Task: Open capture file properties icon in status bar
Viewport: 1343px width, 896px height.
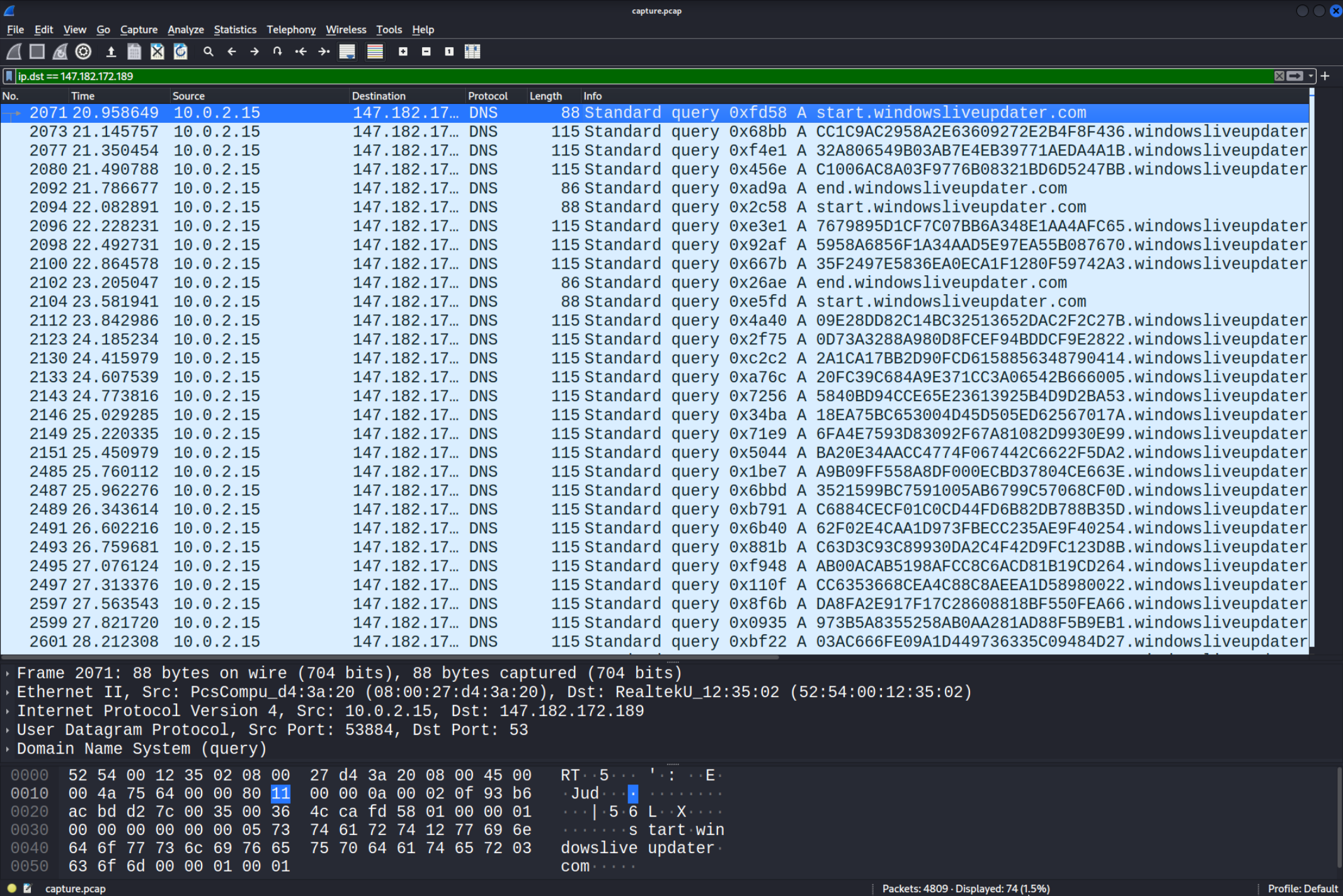Action: [28, 888]
